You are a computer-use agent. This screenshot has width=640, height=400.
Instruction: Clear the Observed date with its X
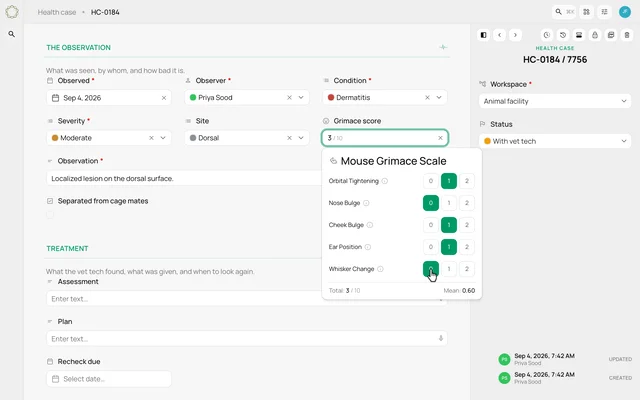point(164,98)
